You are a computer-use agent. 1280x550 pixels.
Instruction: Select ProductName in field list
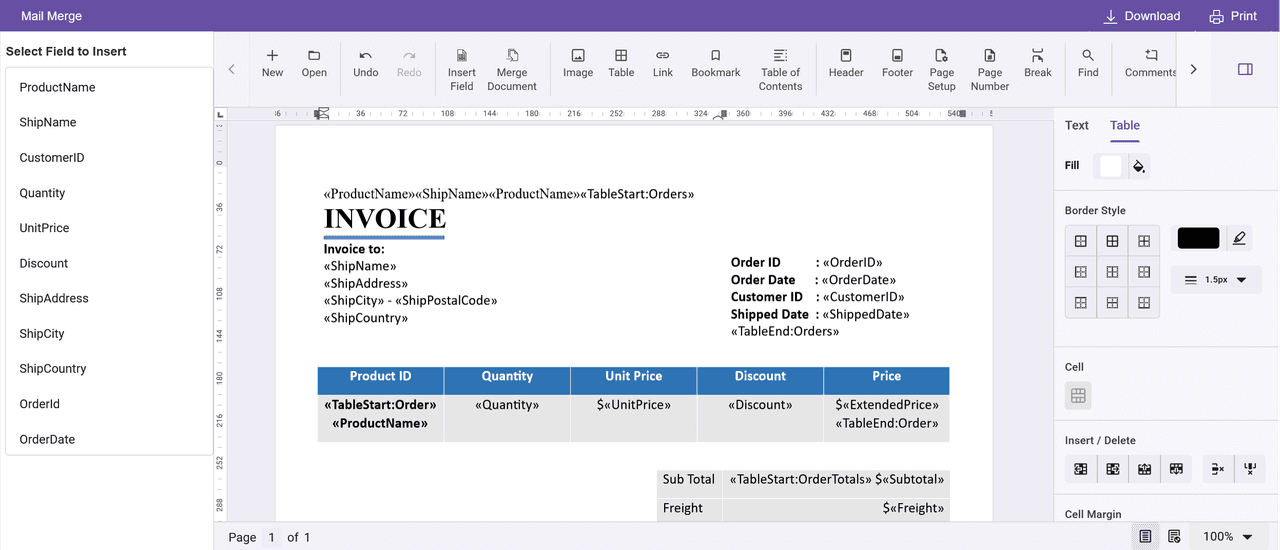[109, 87]
